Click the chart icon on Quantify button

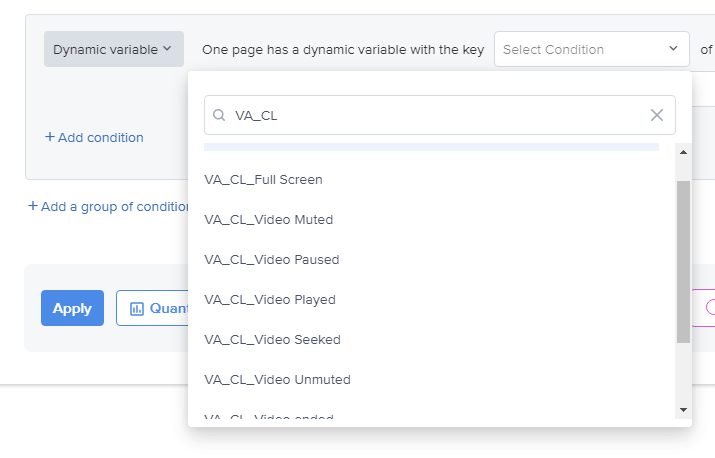(137, 309)
